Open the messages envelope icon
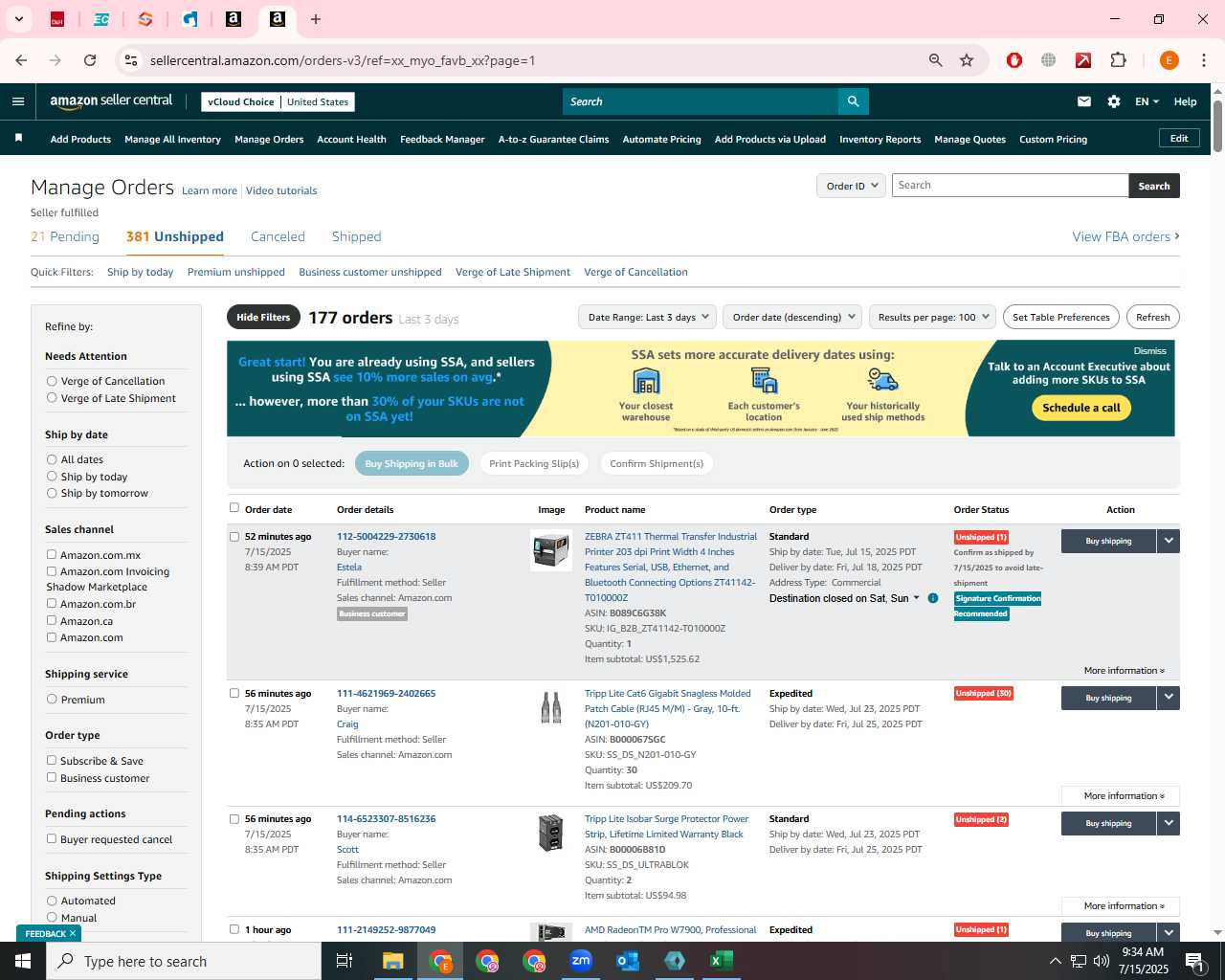The height and width of the screenshot is (980, 1225). coord(1084,101)
